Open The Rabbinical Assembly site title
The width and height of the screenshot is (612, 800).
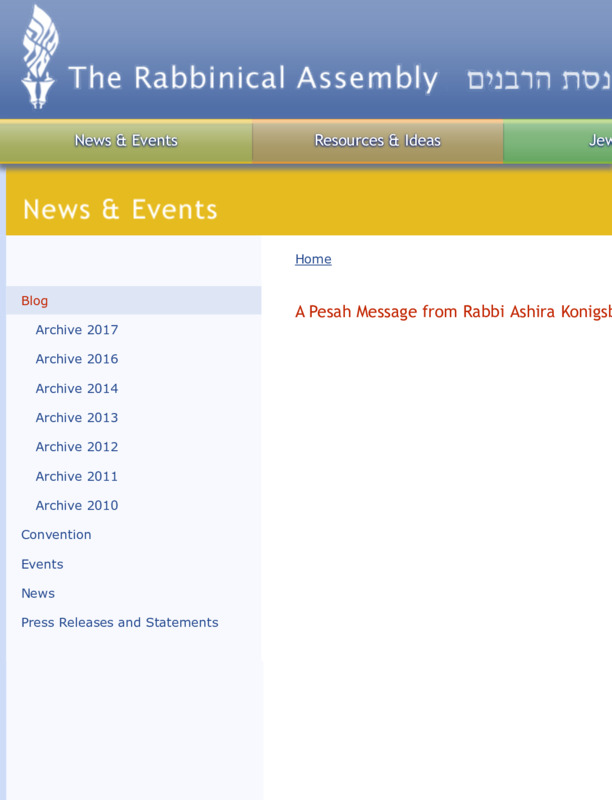[253, 78]
